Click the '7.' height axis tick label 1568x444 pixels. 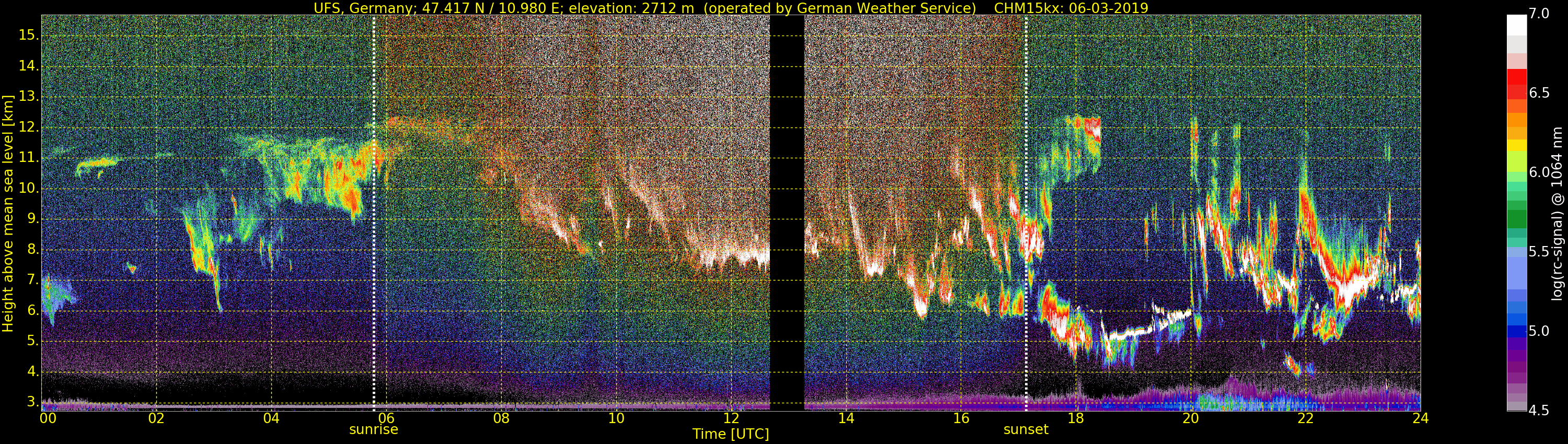[32, 281]
